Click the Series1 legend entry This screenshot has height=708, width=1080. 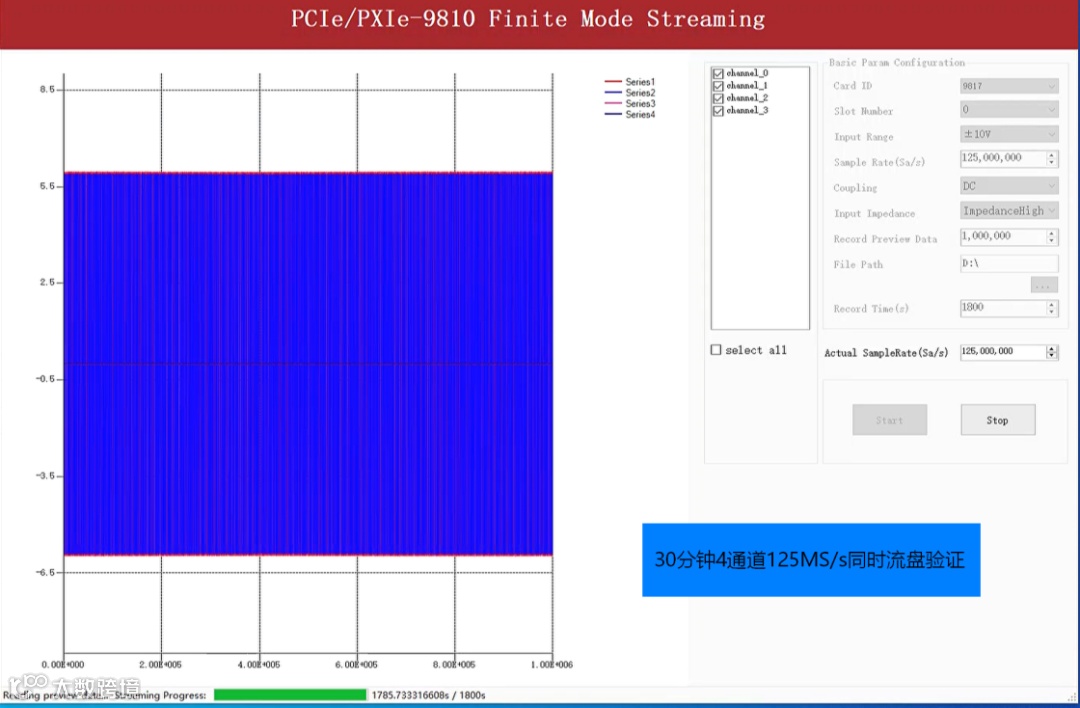pyautogui.click(x=630, y=81)
